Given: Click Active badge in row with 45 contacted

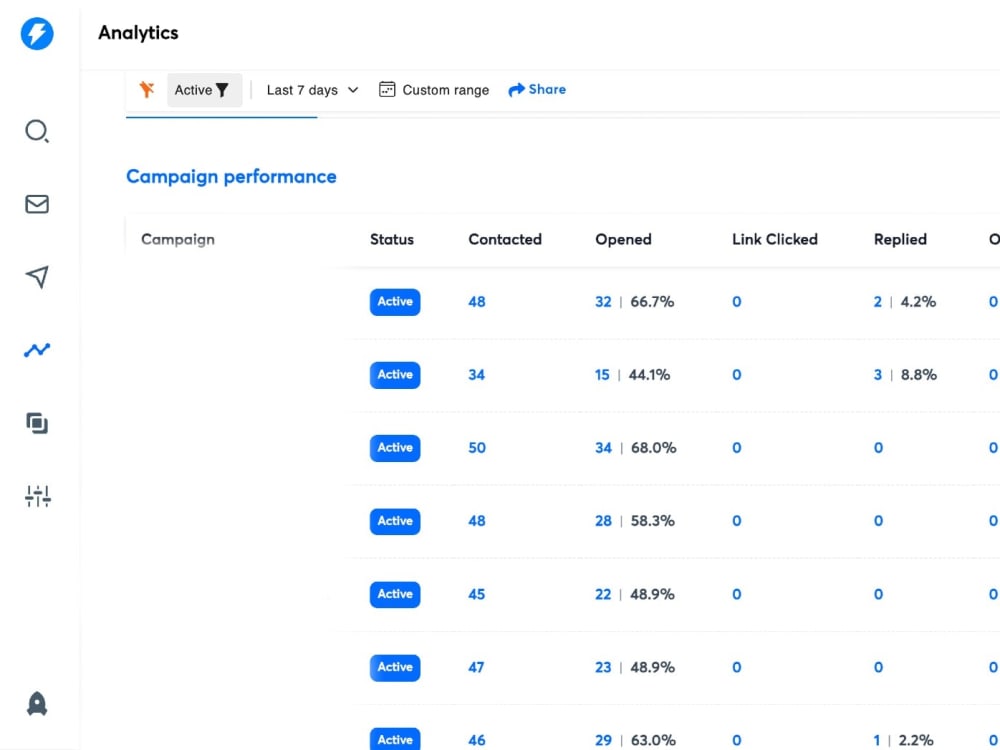Looking at the screenshot, I should [x=395, y=594].
